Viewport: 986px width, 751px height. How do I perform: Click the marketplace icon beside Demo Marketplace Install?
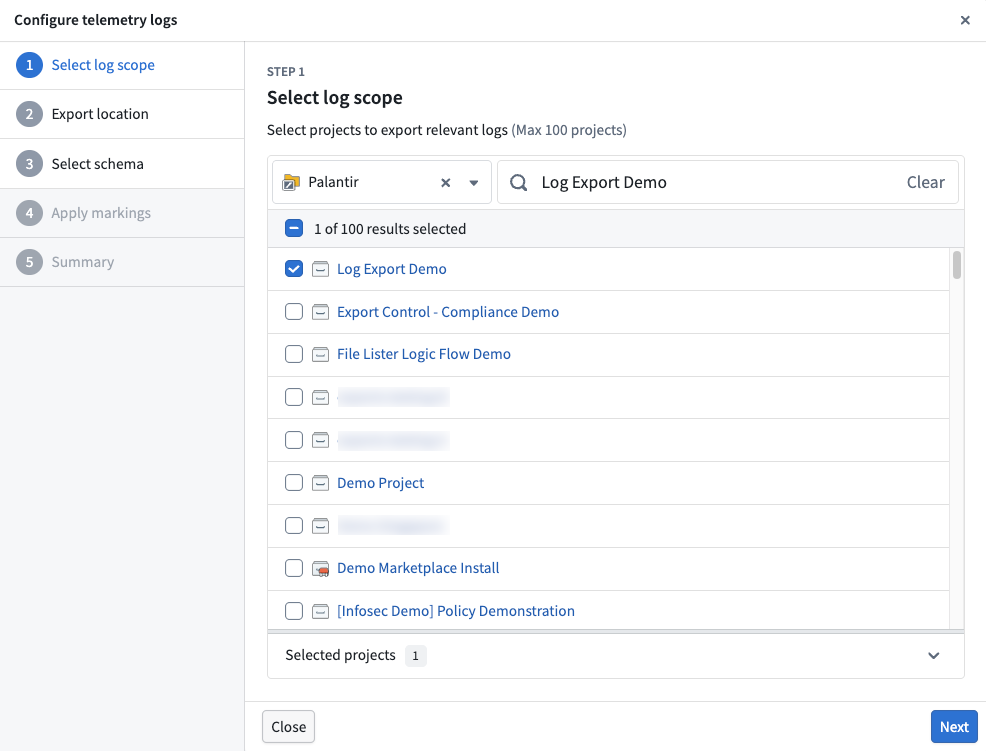point(321,569)
